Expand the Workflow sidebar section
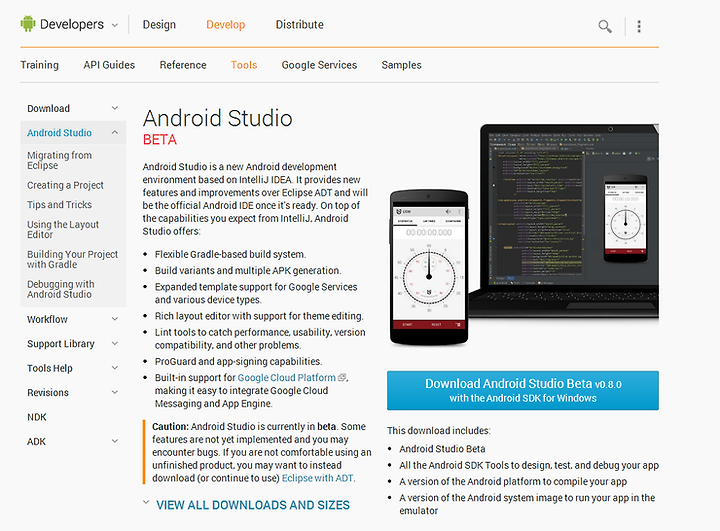The image size is (720, 531). click(x=115, y=319)
